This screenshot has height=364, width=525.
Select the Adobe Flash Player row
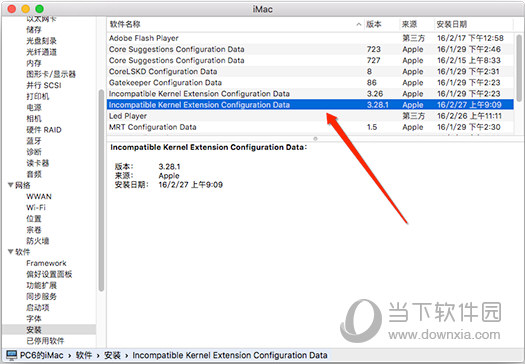[310, 38]
